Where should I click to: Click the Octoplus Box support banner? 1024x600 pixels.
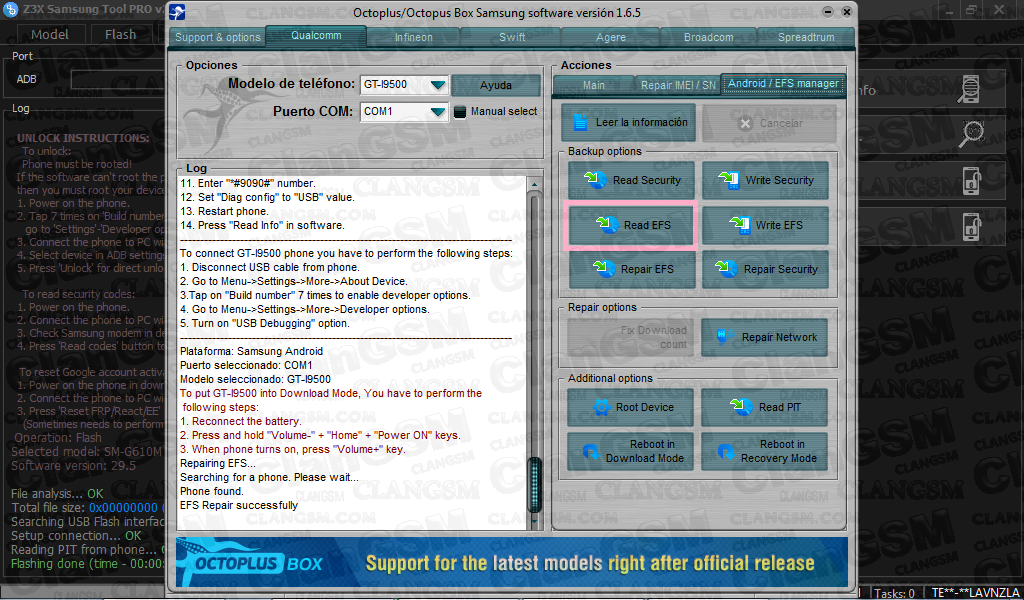point(512,563)
